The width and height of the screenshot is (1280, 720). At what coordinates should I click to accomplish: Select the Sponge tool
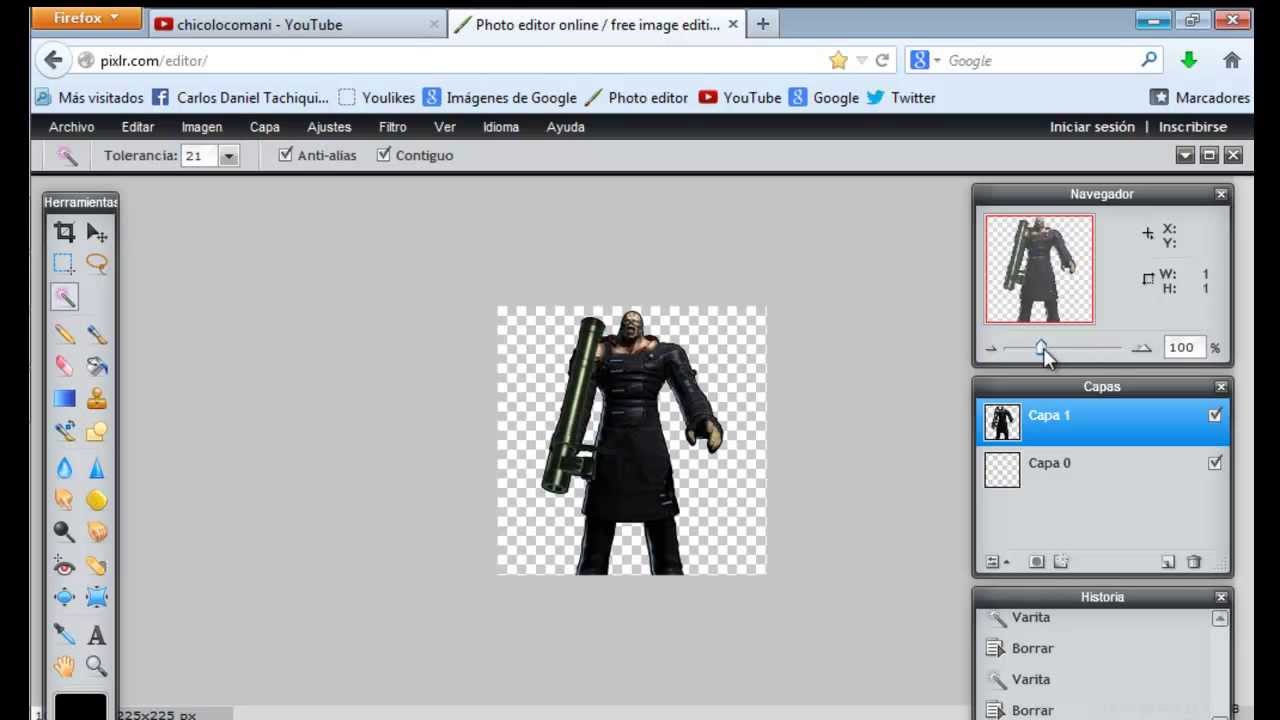click(x=97, y=499)
